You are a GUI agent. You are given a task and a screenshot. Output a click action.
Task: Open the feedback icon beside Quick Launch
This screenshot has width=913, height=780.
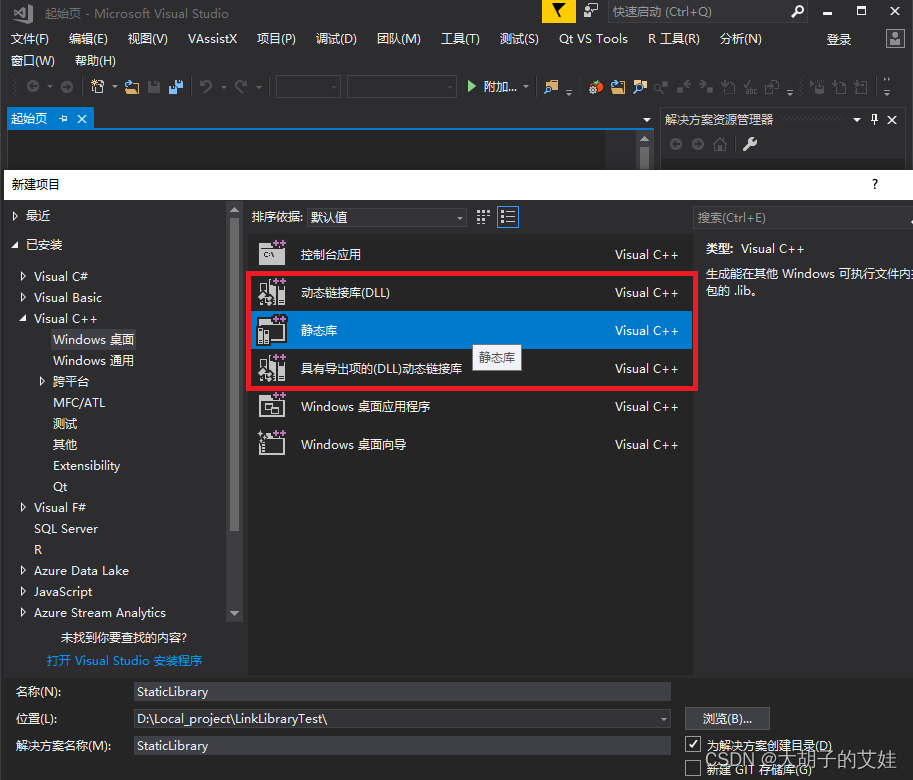(x=591, y=10)
